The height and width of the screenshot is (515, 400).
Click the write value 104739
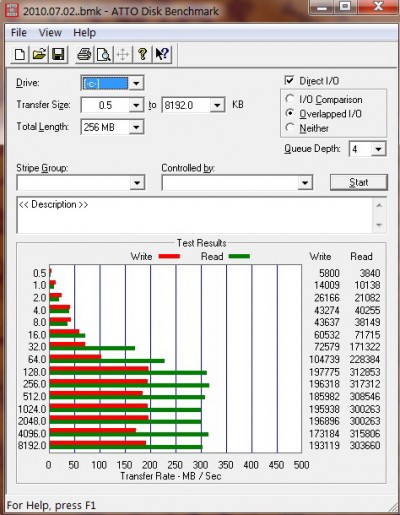[324, 359]
